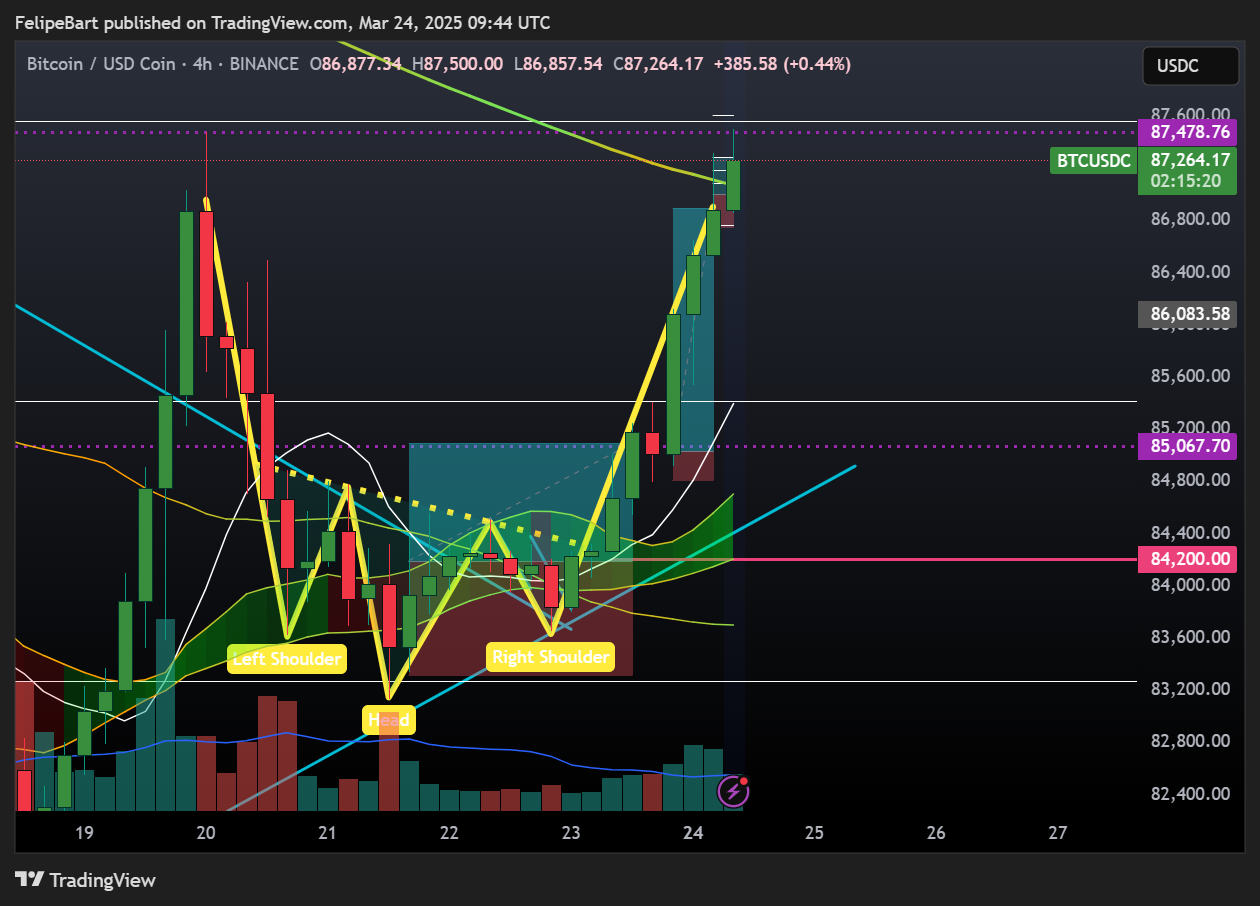Click 83,600.00 on the price axis
The width and height of the screenshot is (1260, 906).
[x=1190, y=637]
